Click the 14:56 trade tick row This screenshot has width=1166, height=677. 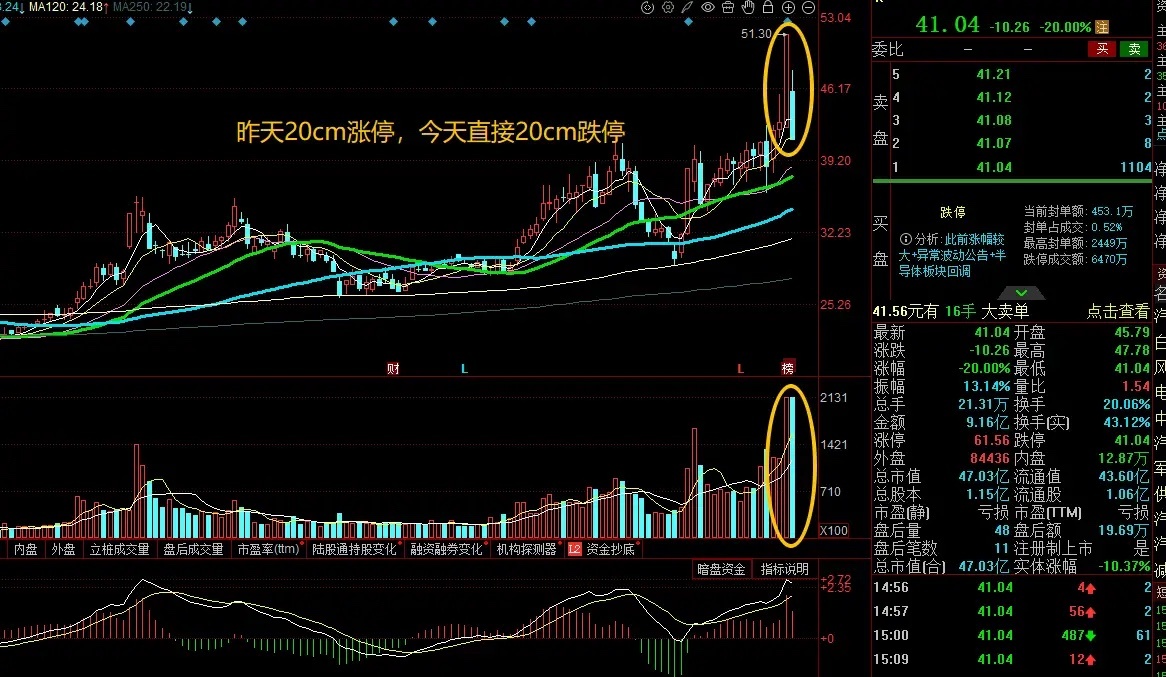click(x=1012, y=588)
